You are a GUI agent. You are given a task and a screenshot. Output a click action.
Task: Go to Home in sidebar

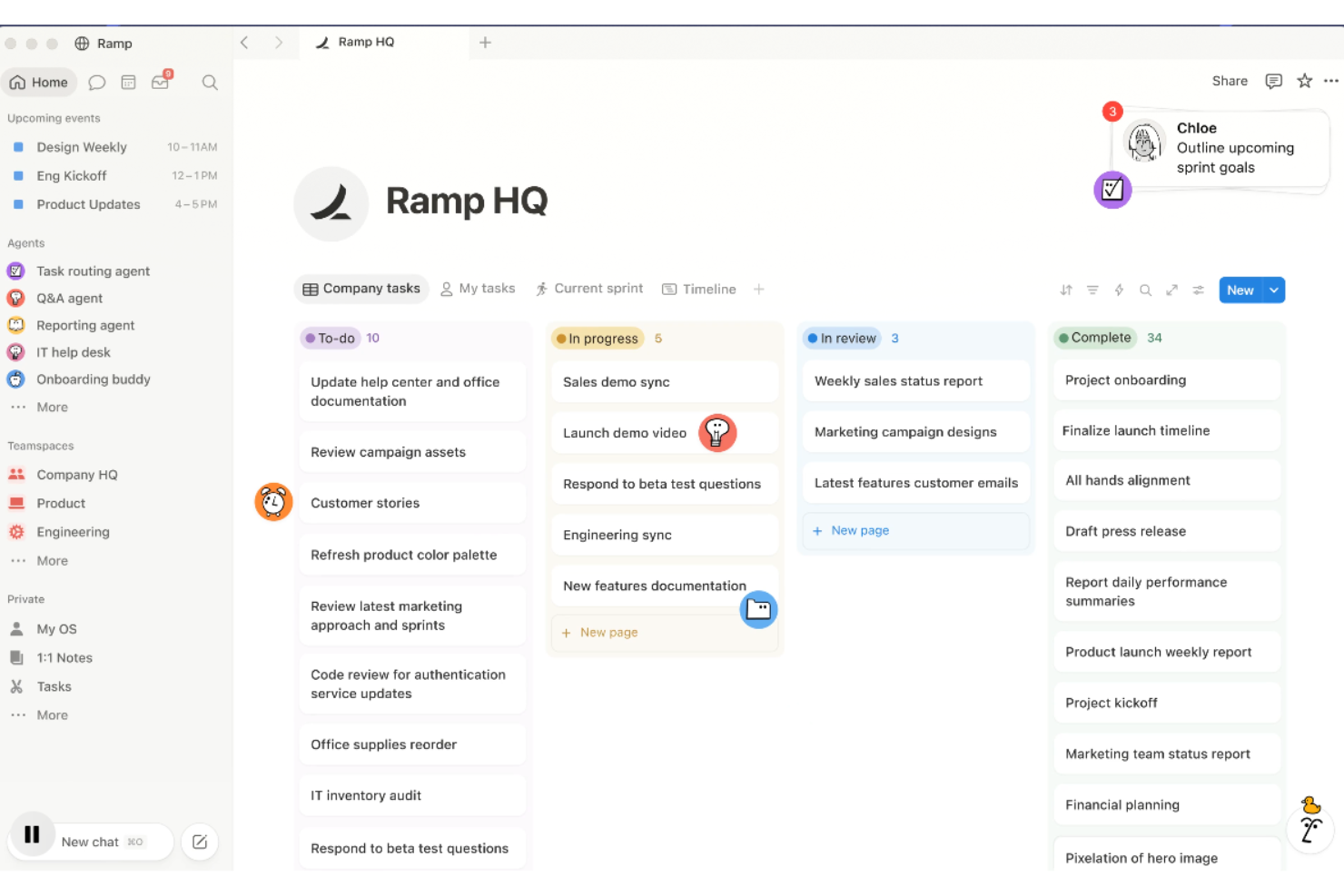[x=39, y=83]
